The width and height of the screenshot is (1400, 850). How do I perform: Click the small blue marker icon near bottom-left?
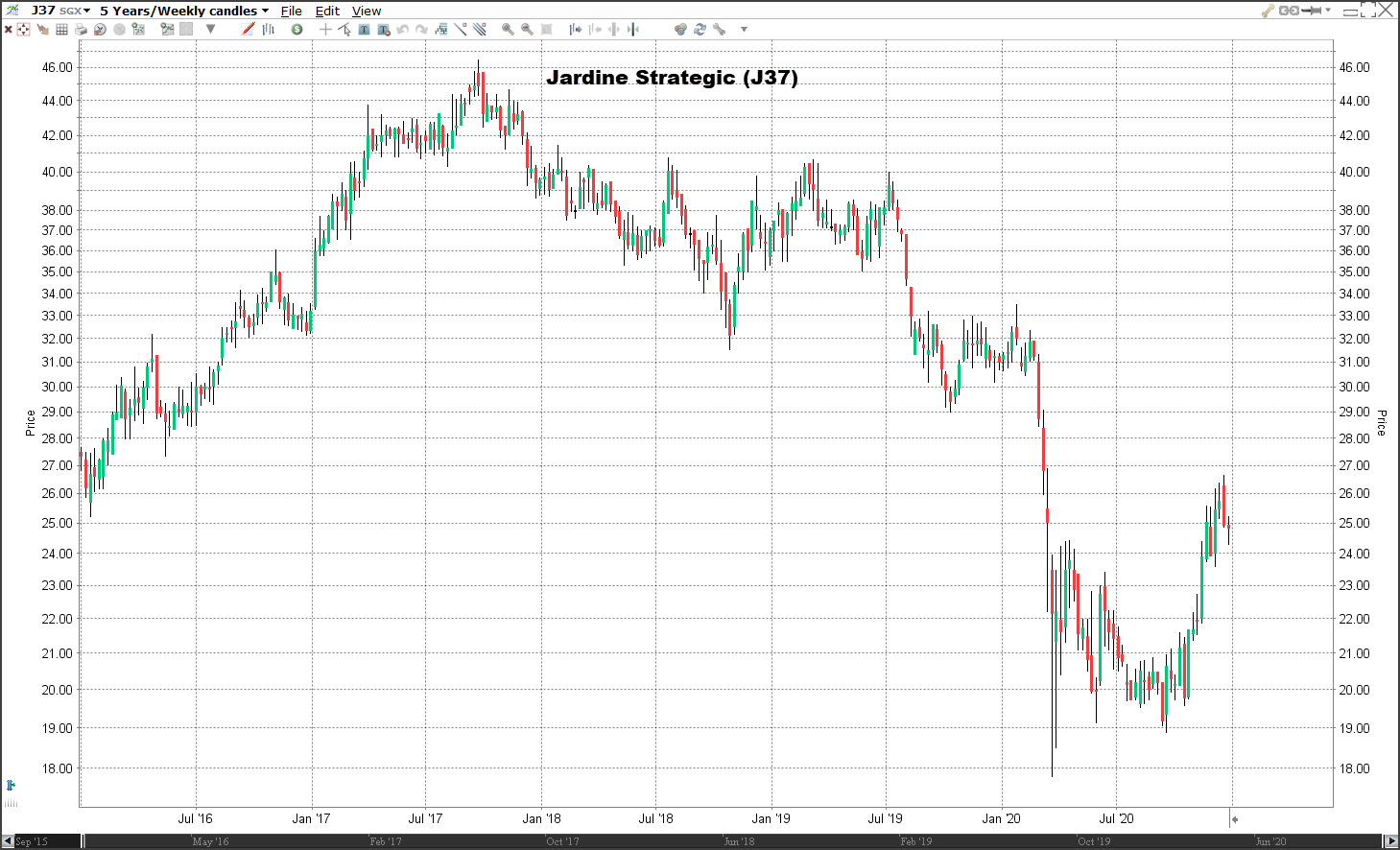(11, 785)
